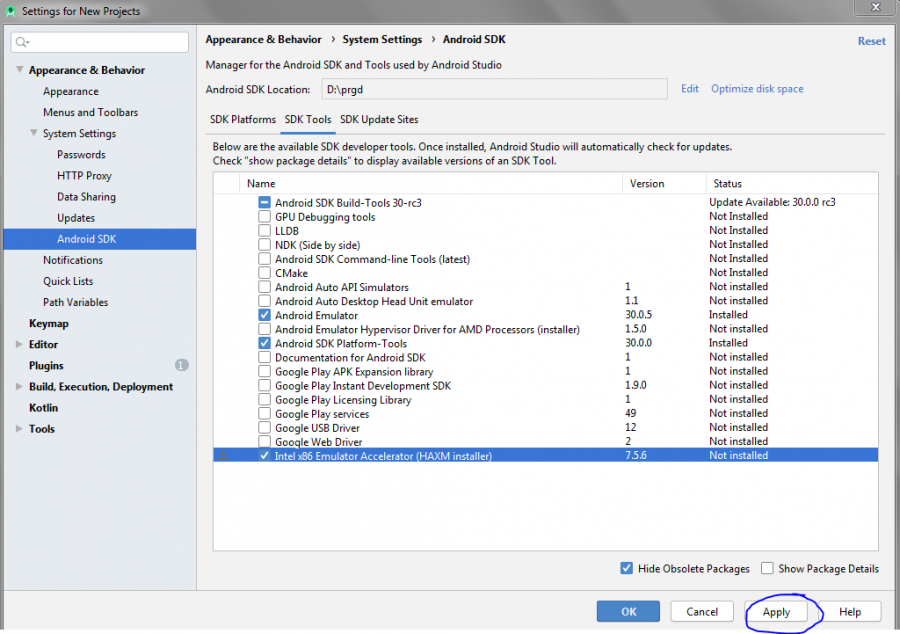
Task: Click the search magnifier icon in settings
Action: (22, 42)
